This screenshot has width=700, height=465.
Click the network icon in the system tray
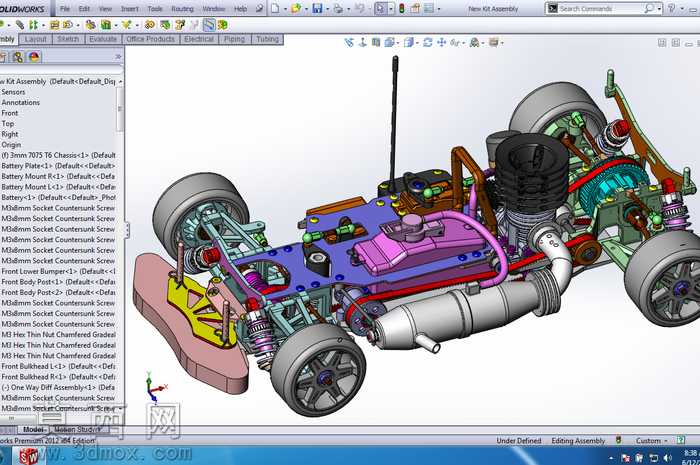(x=653, y=458)
